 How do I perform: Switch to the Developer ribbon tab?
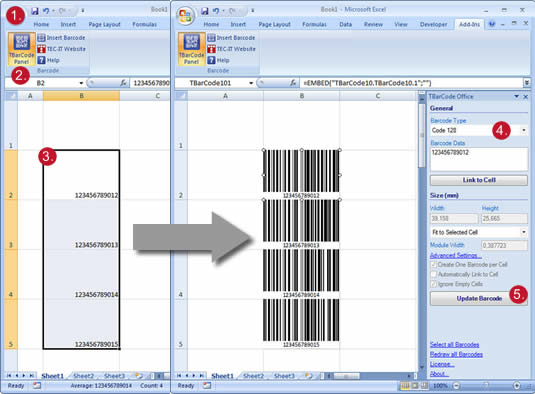point(433,24)
